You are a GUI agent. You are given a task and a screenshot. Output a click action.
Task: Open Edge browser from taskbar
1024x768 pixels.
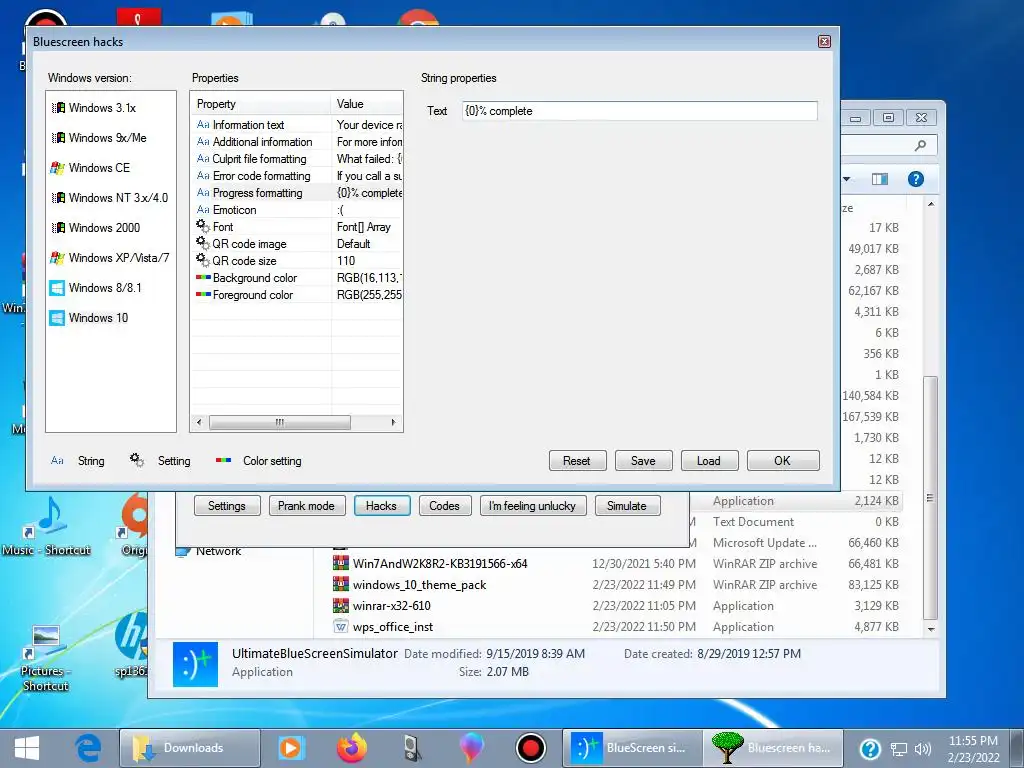pos(88,748)
